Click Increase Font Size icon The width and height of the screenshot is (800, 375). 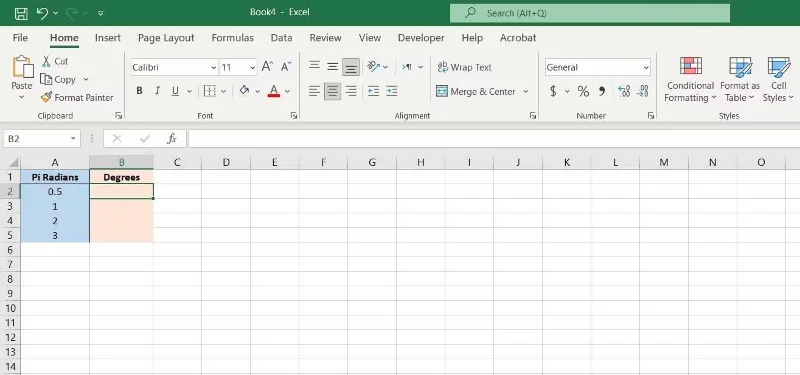[267, 66]
